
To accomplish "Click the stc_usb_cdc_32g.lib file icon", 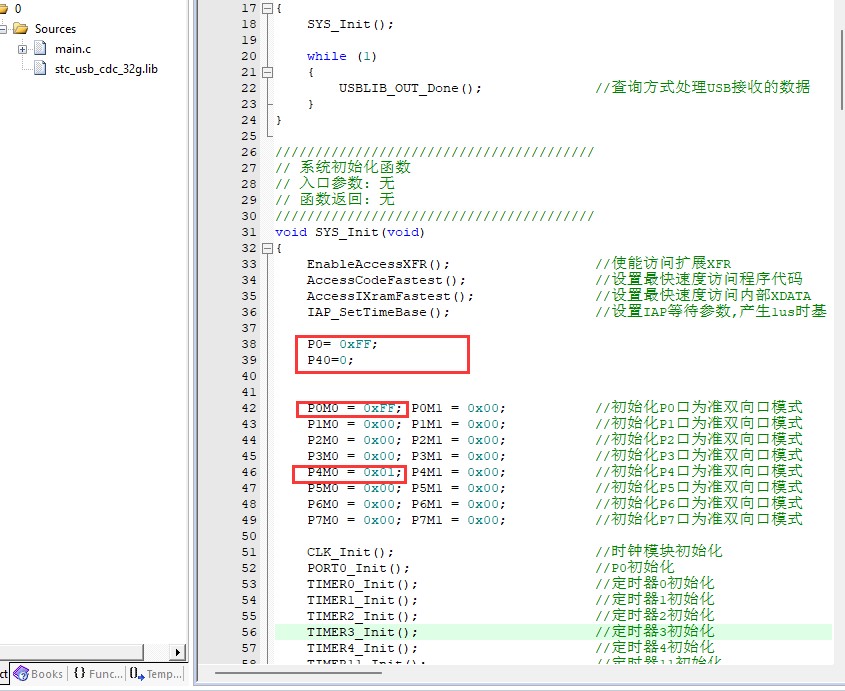I will pos(40,68).
